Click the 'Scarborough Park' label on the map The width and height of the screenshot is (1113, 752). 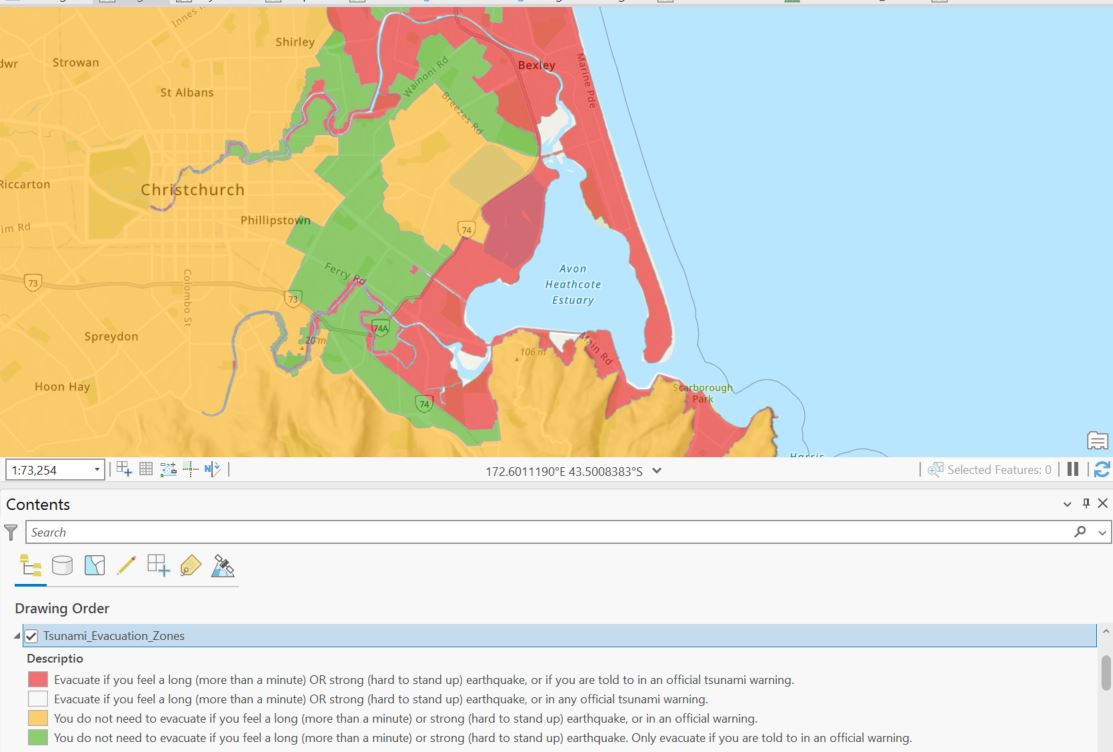point(703,393)
